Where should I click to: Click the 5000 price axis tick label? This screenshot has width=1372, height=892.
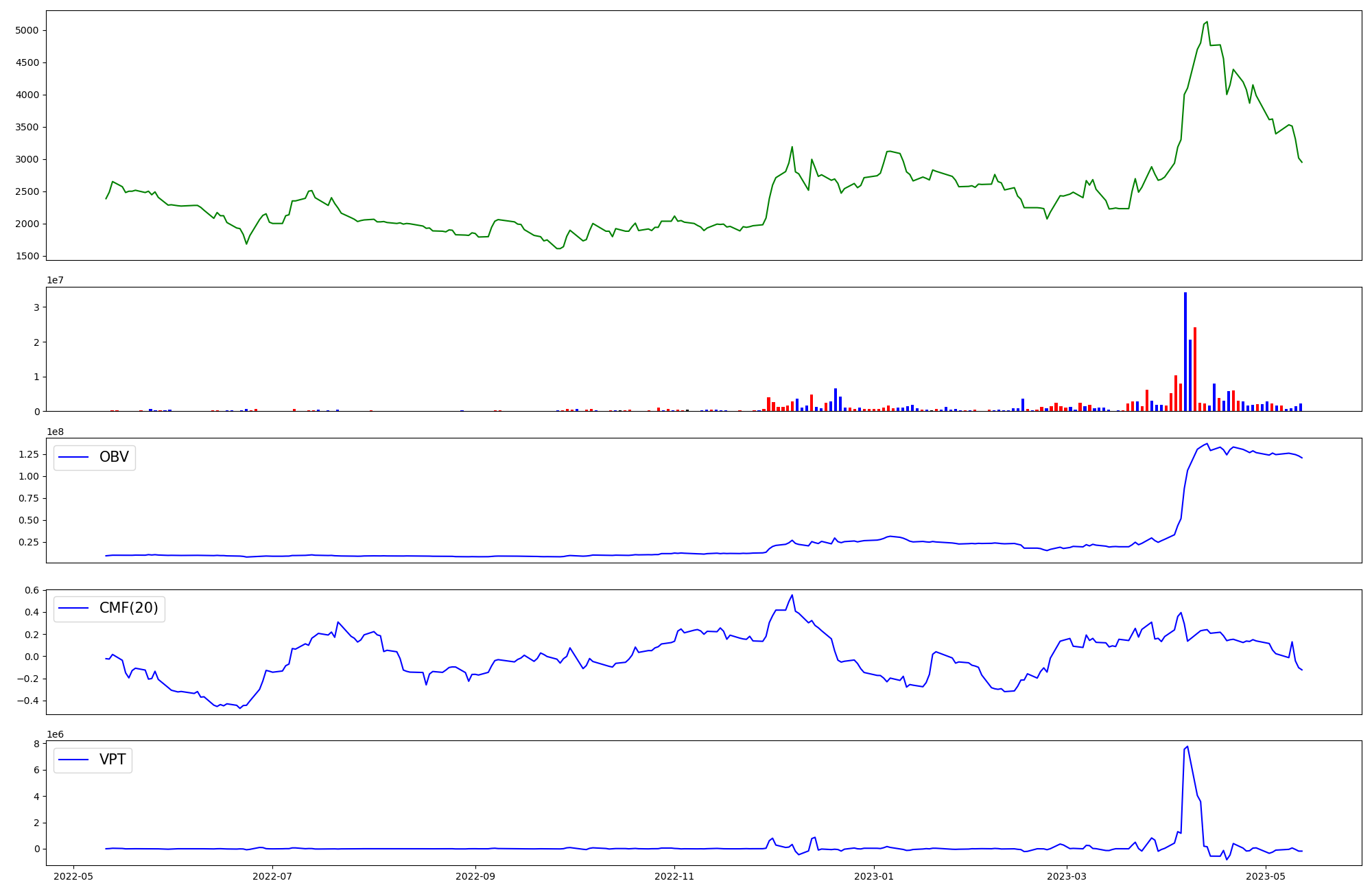click(27, 30)
